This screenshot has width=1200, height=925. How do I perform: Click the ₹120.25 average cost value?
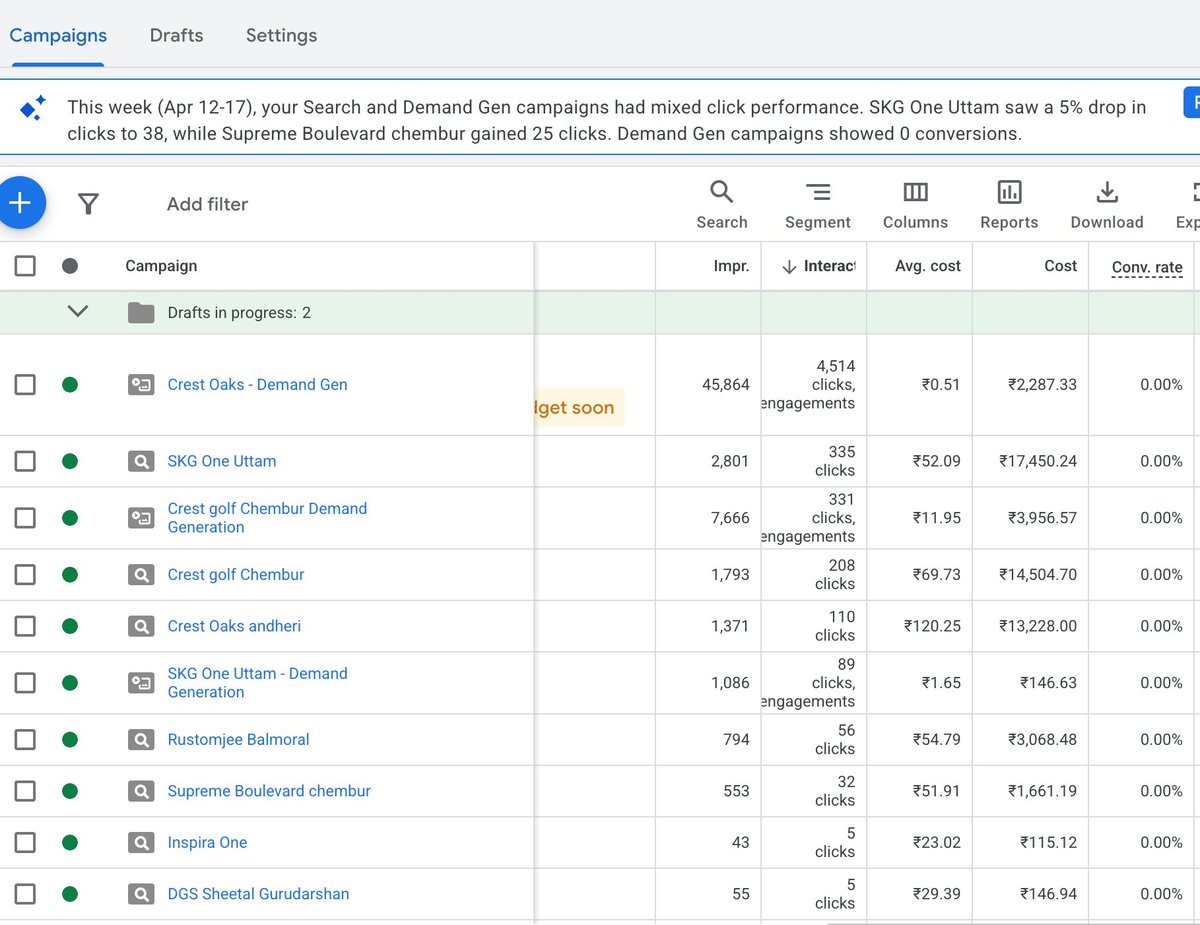[932, 626]
